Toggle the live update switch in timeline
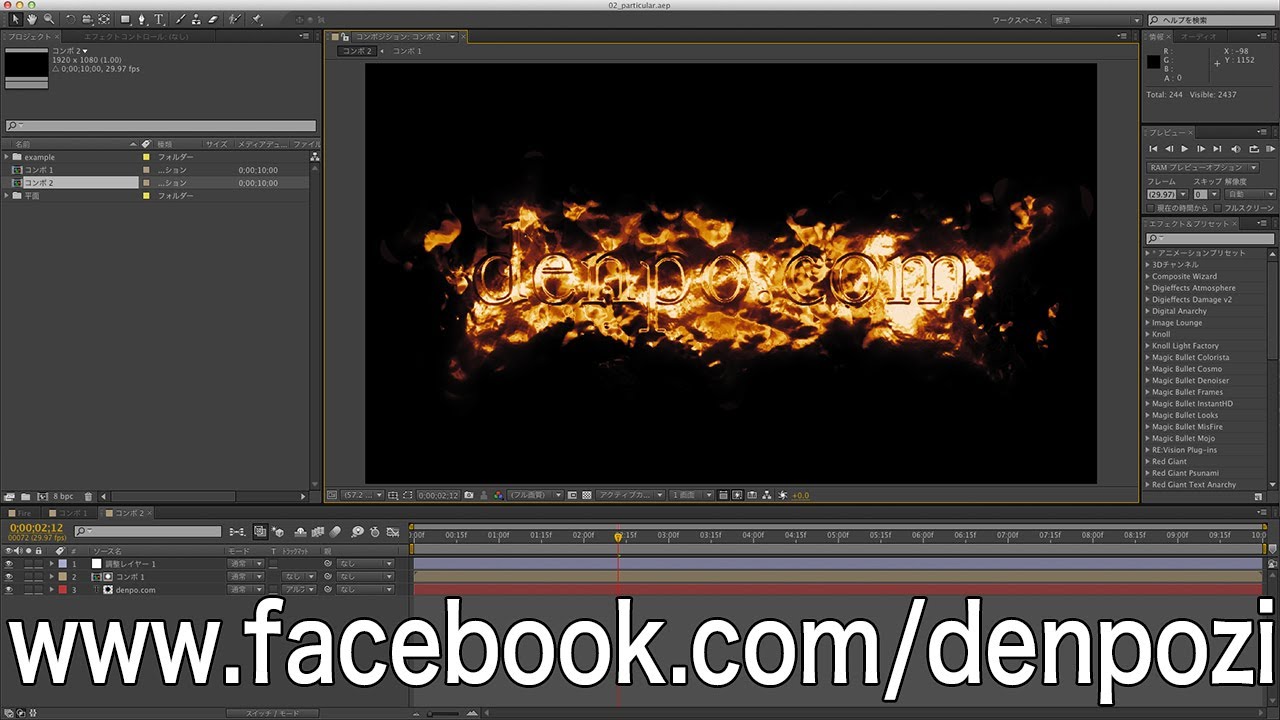The image size is (1280, 720). (x=260, y=532)
